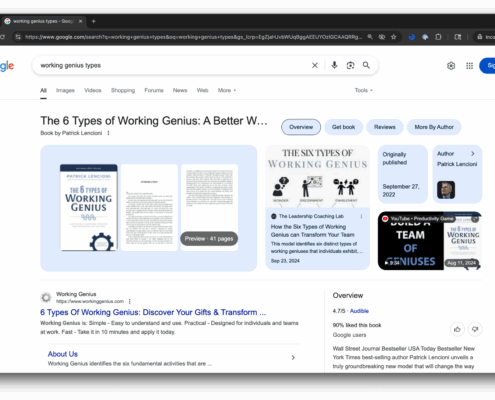Click the Google logo
The image size is (495, 400).
7,66
